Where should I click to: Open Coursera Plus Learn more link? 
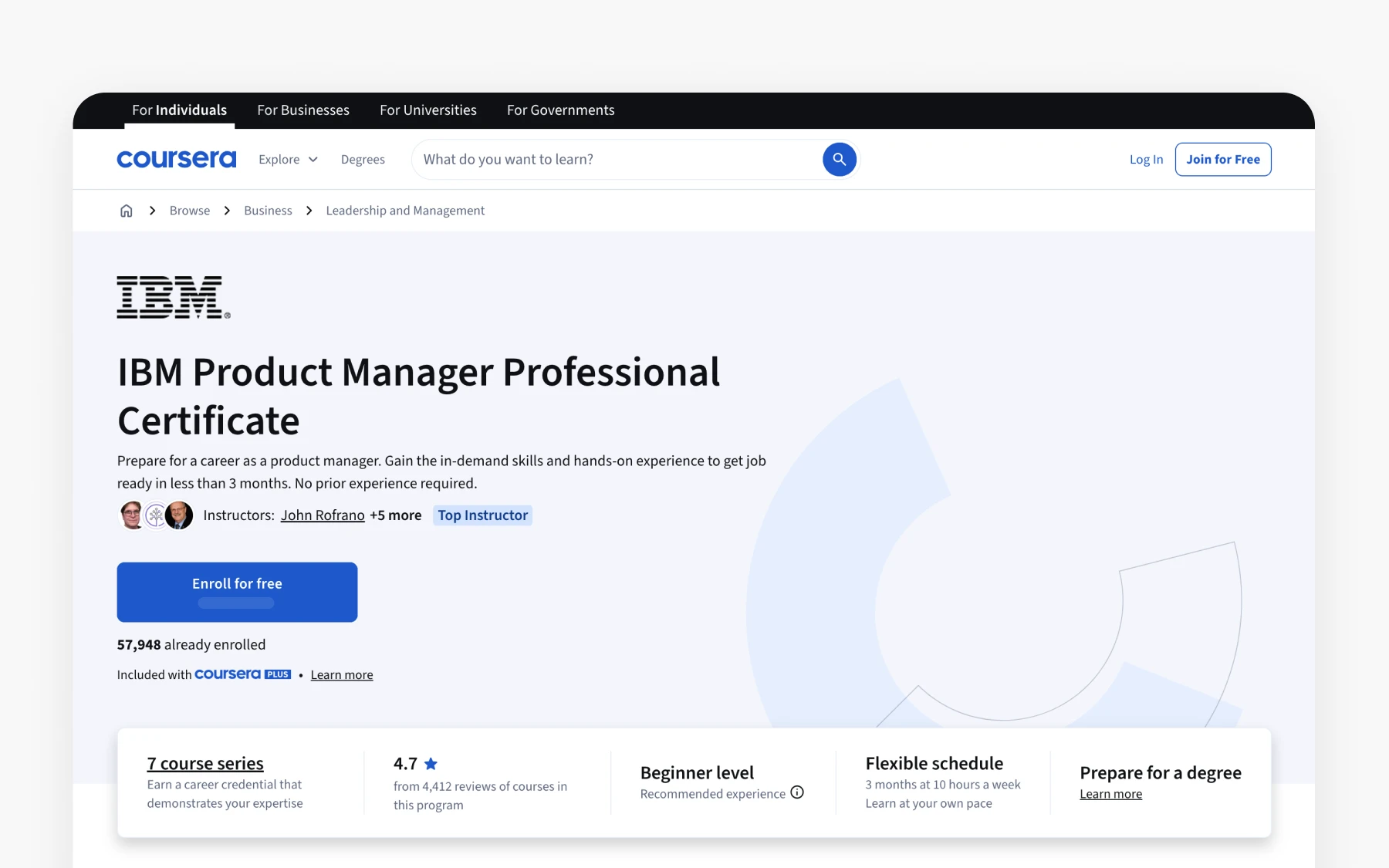(x=342, y=674)
